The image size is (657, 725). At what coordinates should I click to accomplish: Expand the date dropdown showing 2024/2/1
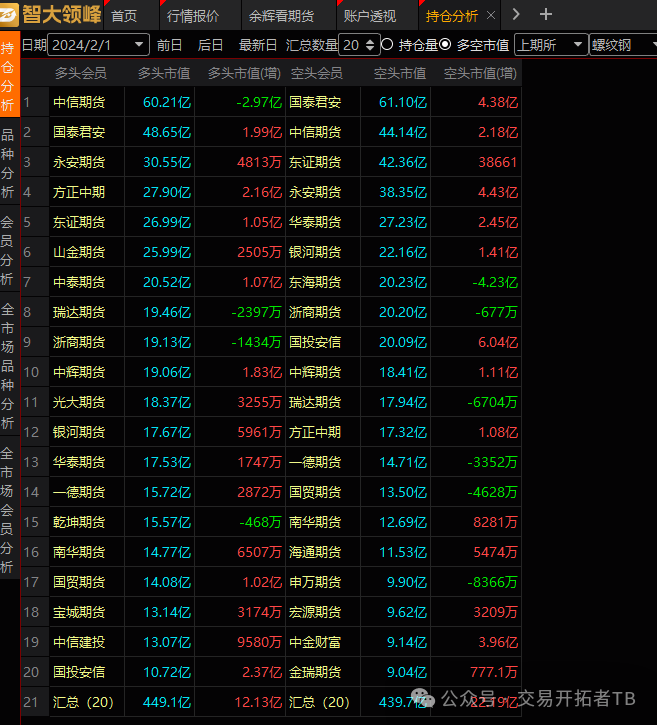[138, 45]
